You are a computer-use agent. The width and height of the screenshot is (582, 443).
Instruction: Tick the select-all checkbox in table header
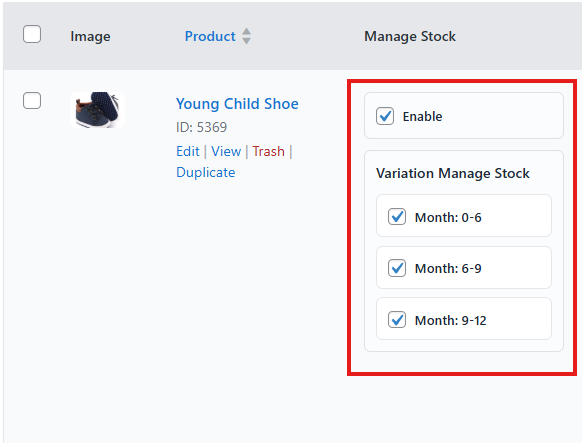click(x=32, y=34)
